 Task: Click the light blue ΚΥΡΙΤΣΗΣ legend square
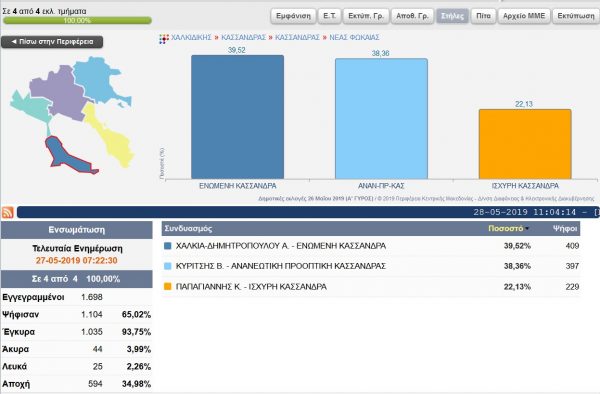(x=167, y=266)
